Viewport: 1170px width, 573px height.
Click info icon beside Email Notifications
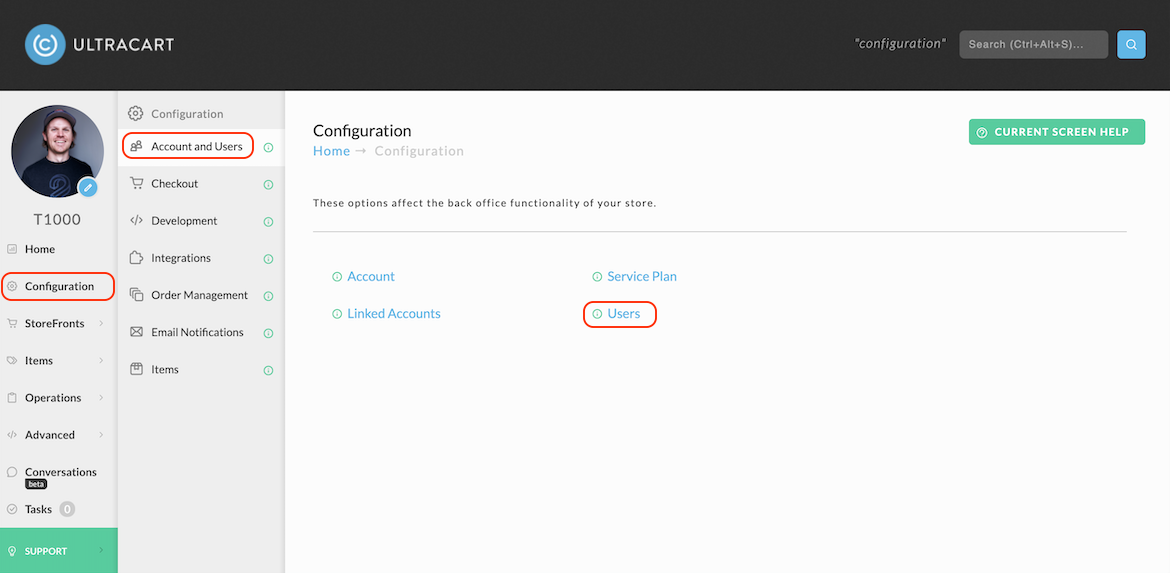(x=269, y=333)
